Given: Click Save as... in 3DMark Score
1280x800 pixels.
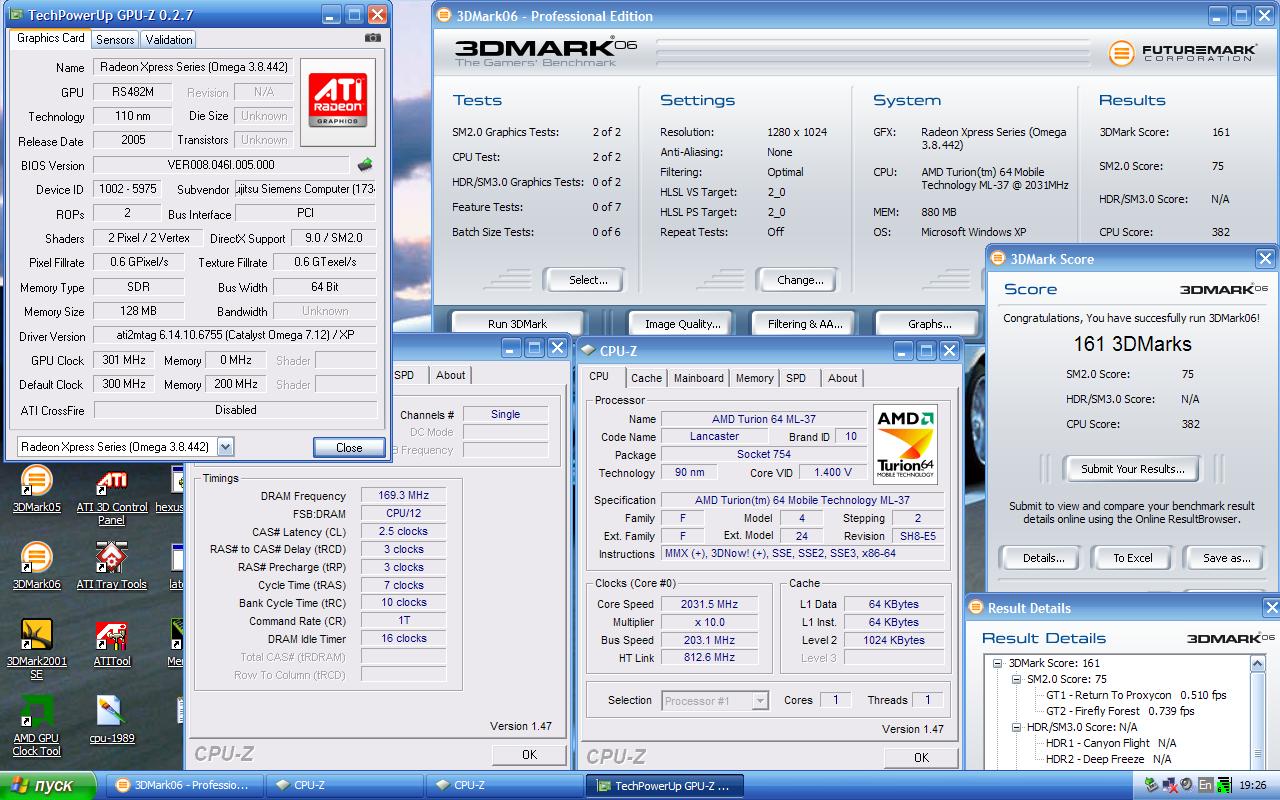Looking at the screenshot, I should click(1226, 558).
